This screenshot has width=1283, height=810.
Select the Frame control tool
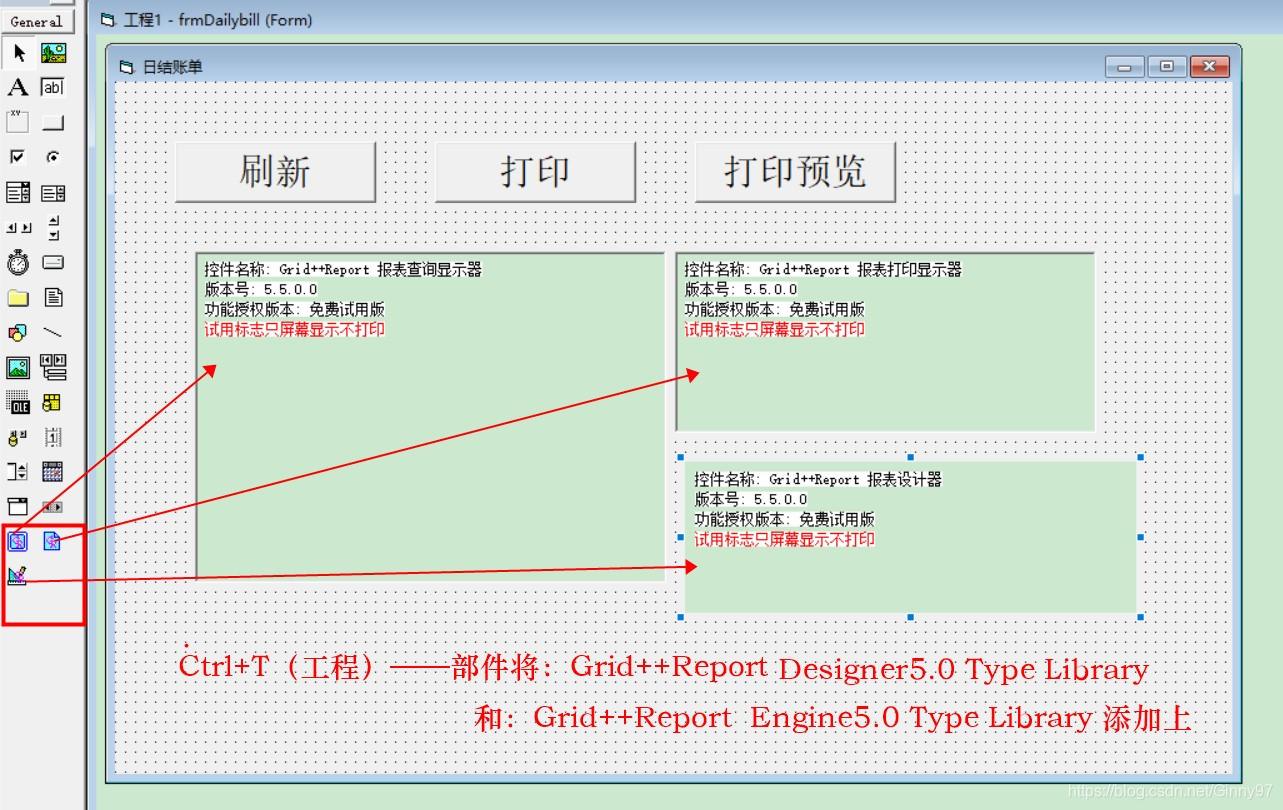pos(18,122)
